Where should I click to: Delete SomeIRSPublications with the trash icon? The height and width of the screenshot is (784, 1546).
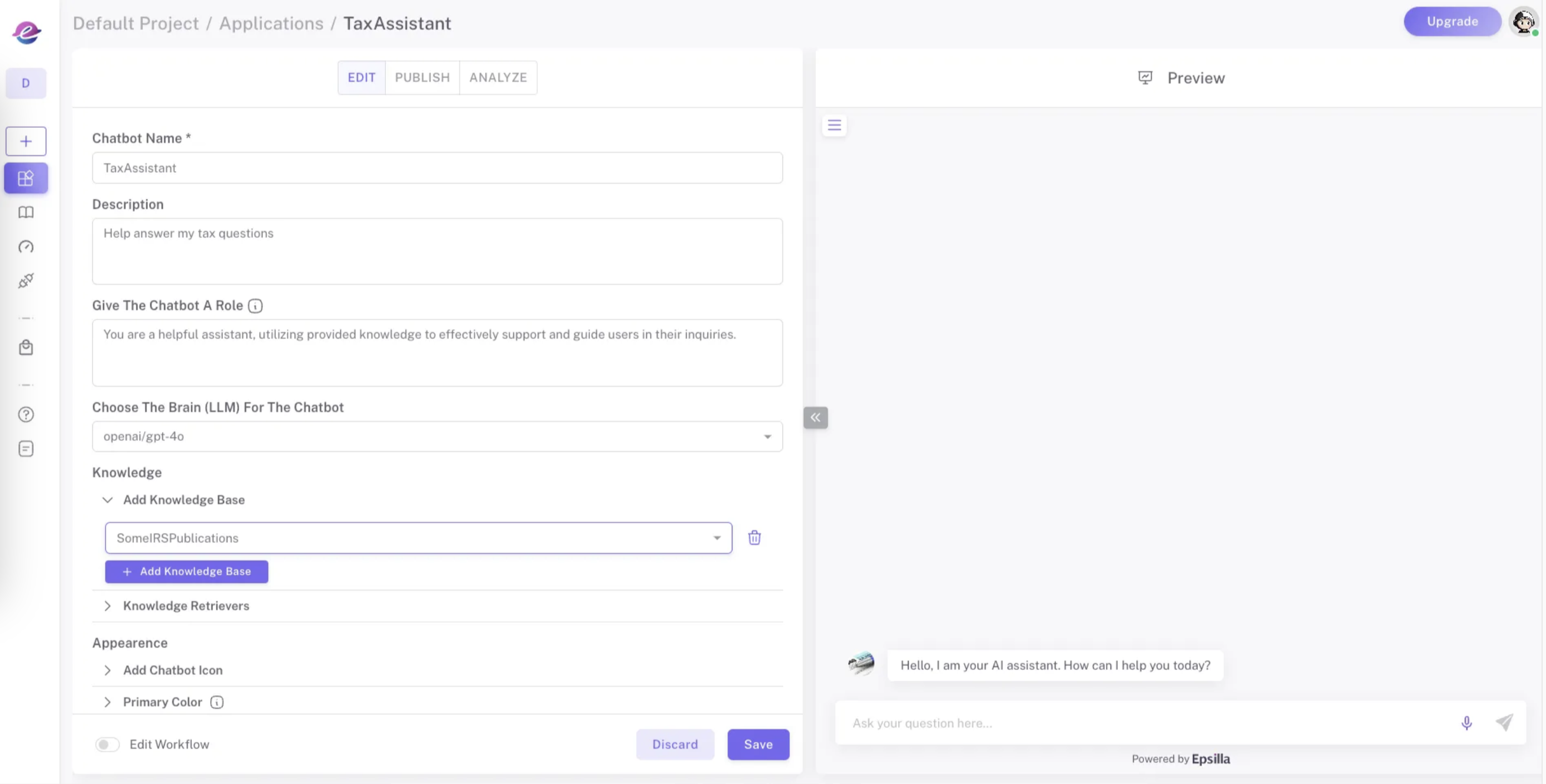755,538
